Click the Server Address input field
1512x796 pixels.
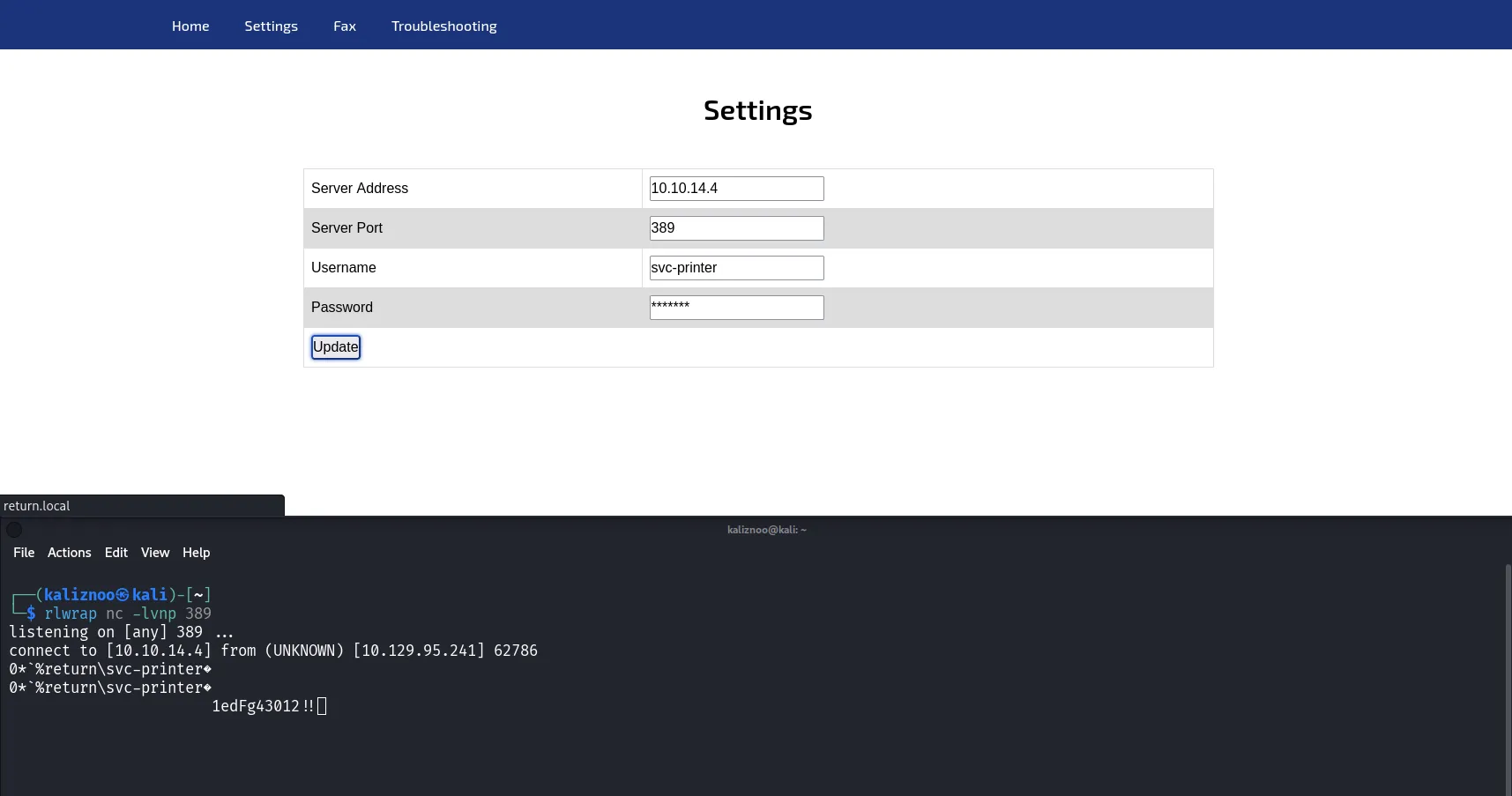coord(736,189)
